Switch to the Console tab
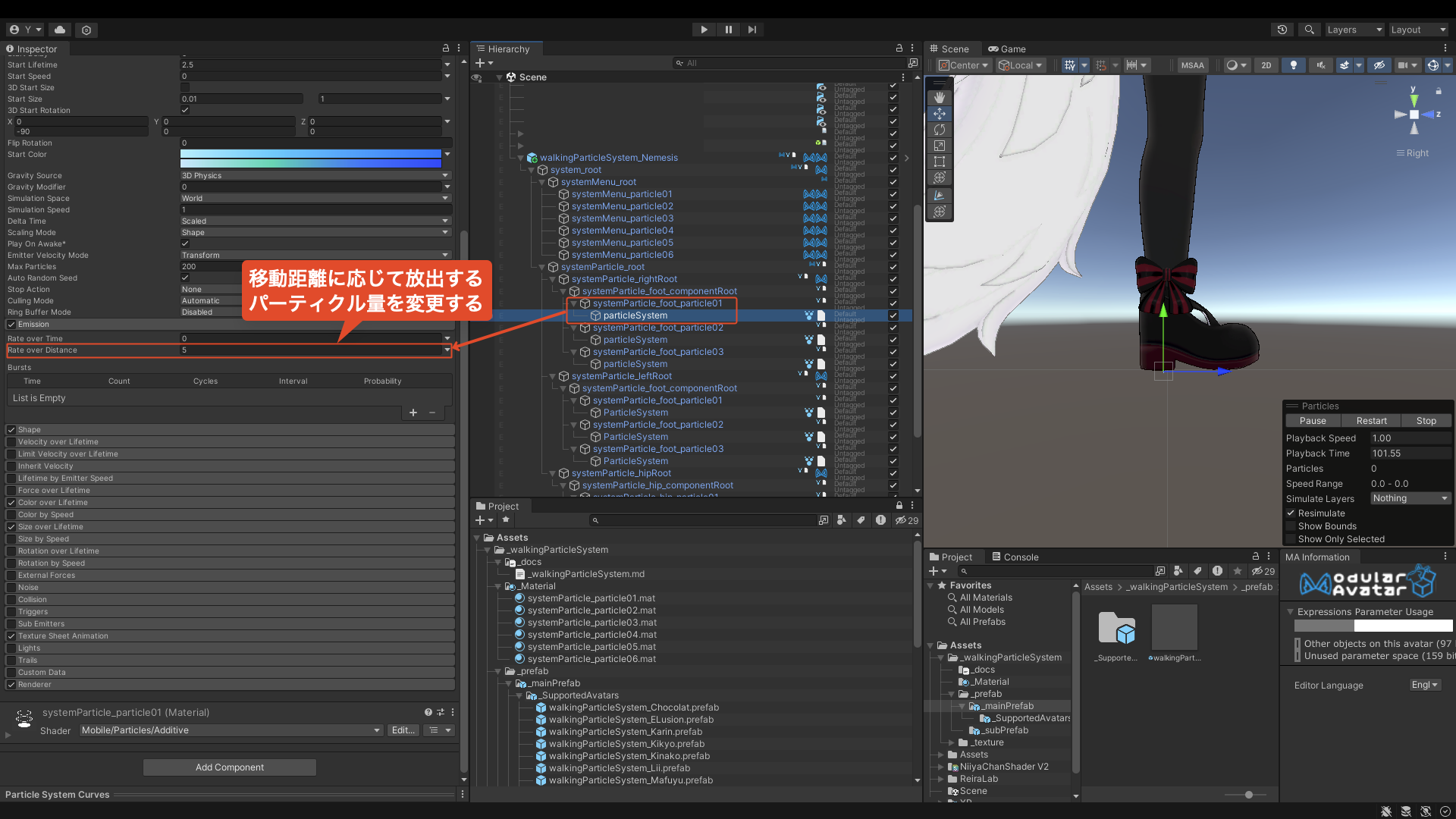Screen dimensions: 1456x819 click(1015, 557)
